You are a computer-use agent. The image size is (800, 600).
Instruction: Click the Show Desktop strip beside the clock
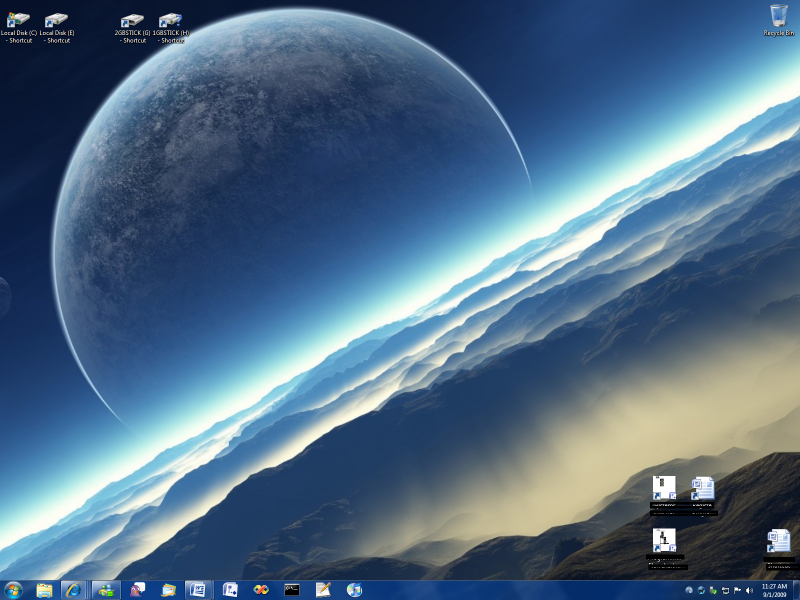tap(796, 590)
